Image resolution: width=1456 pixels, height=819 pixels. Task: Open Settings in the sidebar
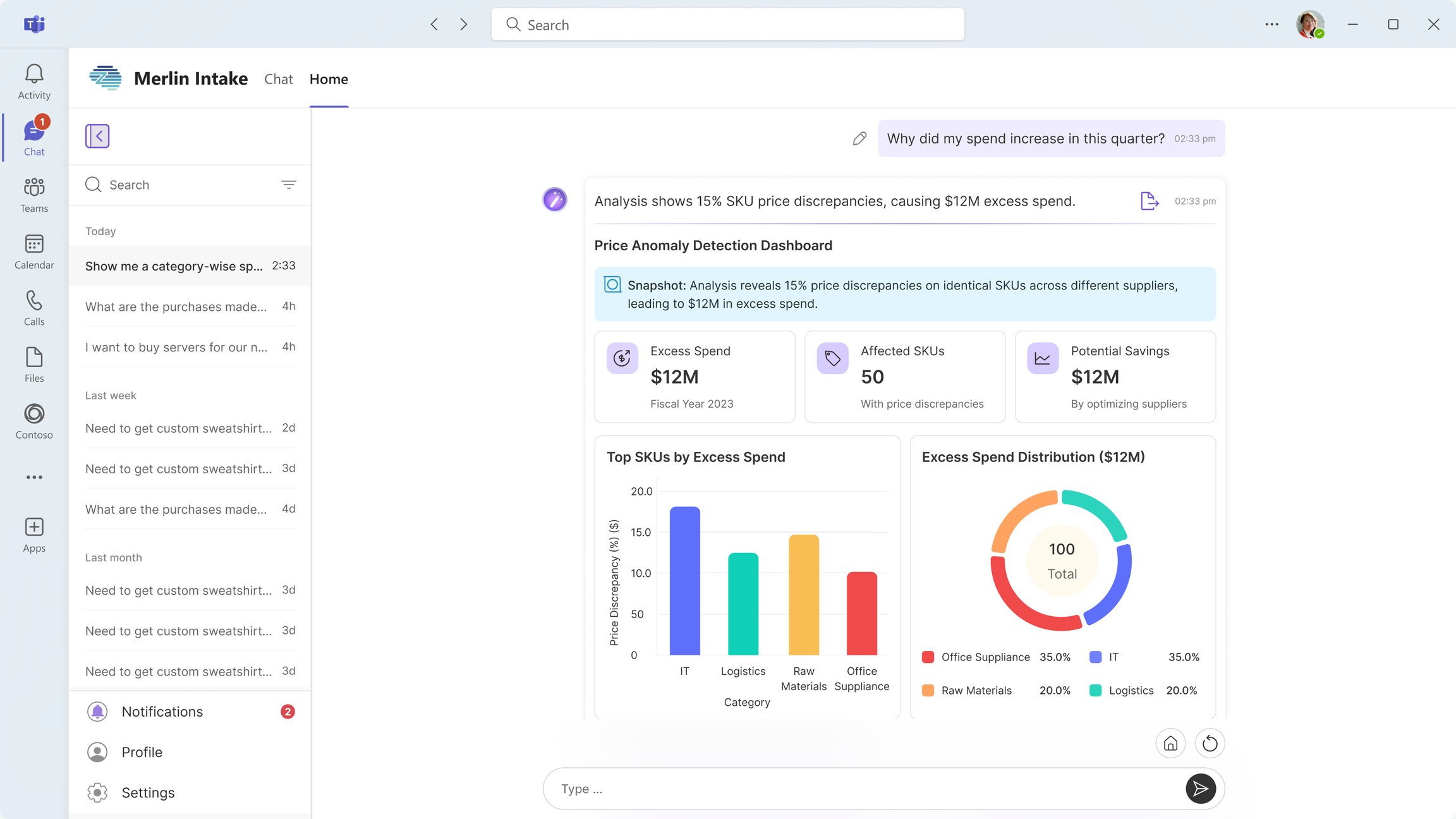pos(190,792)
